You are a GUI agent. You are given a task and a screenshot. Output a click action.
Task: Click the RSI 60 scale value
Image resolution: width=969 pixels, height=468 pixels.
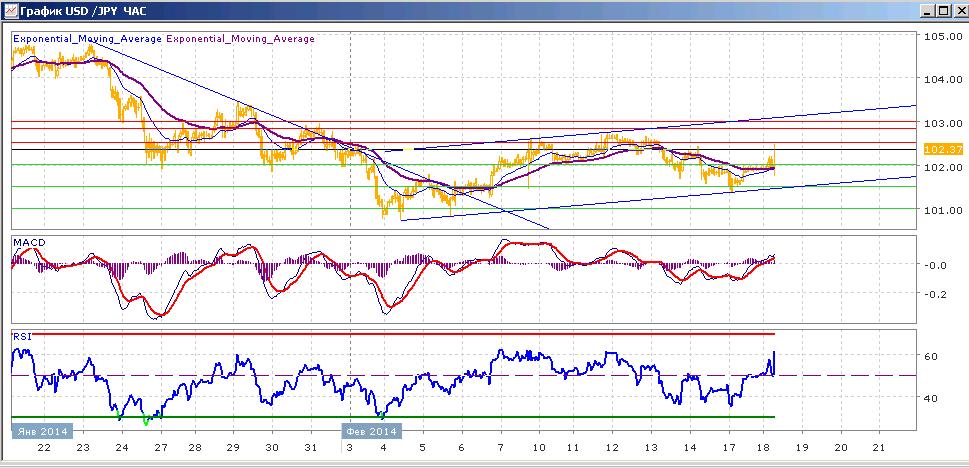tap(932, 356)
